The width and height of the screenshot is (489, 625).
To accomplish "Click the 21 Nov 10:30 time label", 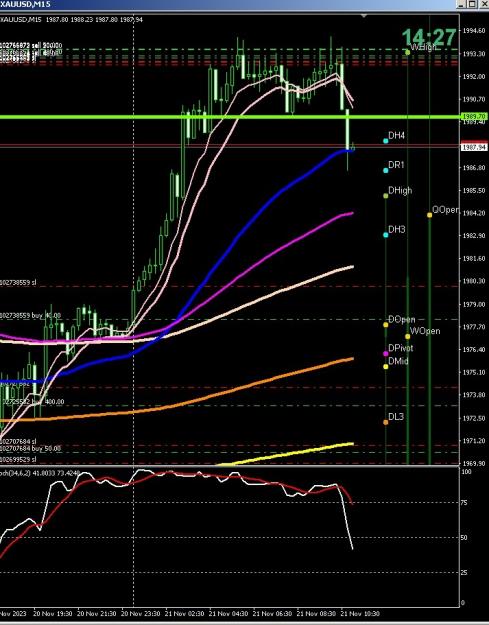I will tap(360, 613).
